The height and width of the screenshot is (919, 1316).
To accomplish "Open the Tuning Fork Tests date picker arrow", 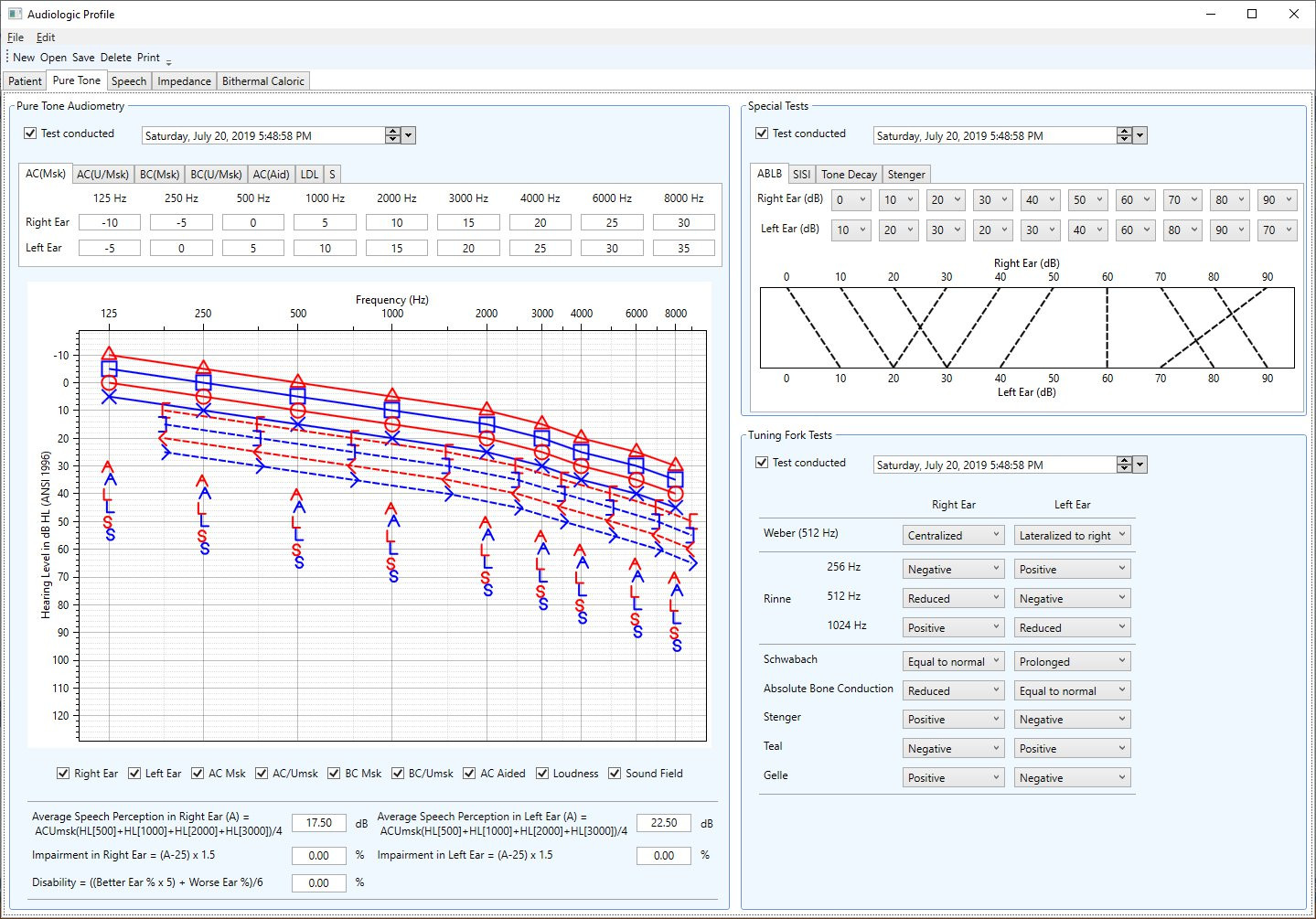I will click(1139, 465).
